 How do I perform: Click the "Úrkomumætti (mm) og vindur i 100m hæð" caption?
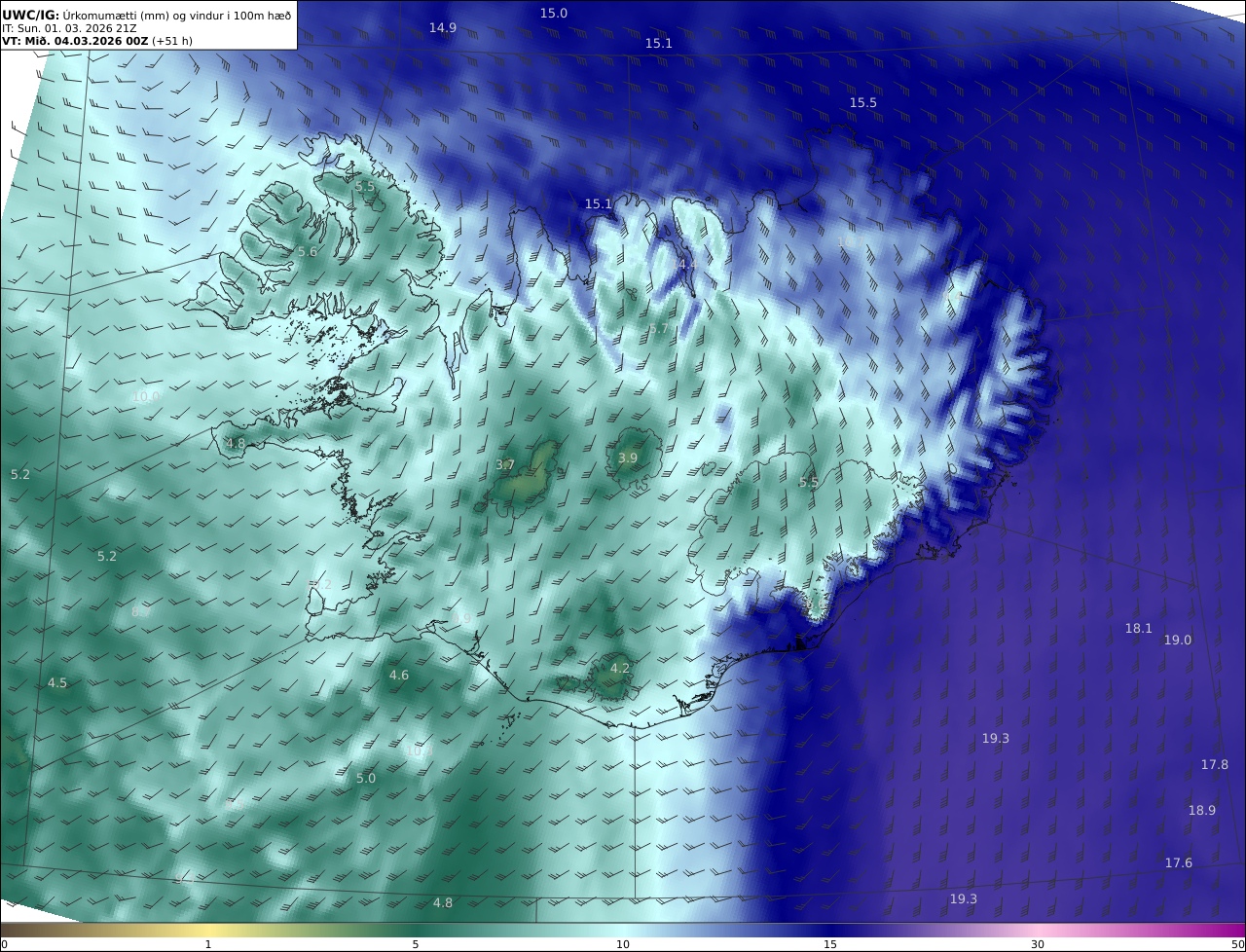(177, 16)
